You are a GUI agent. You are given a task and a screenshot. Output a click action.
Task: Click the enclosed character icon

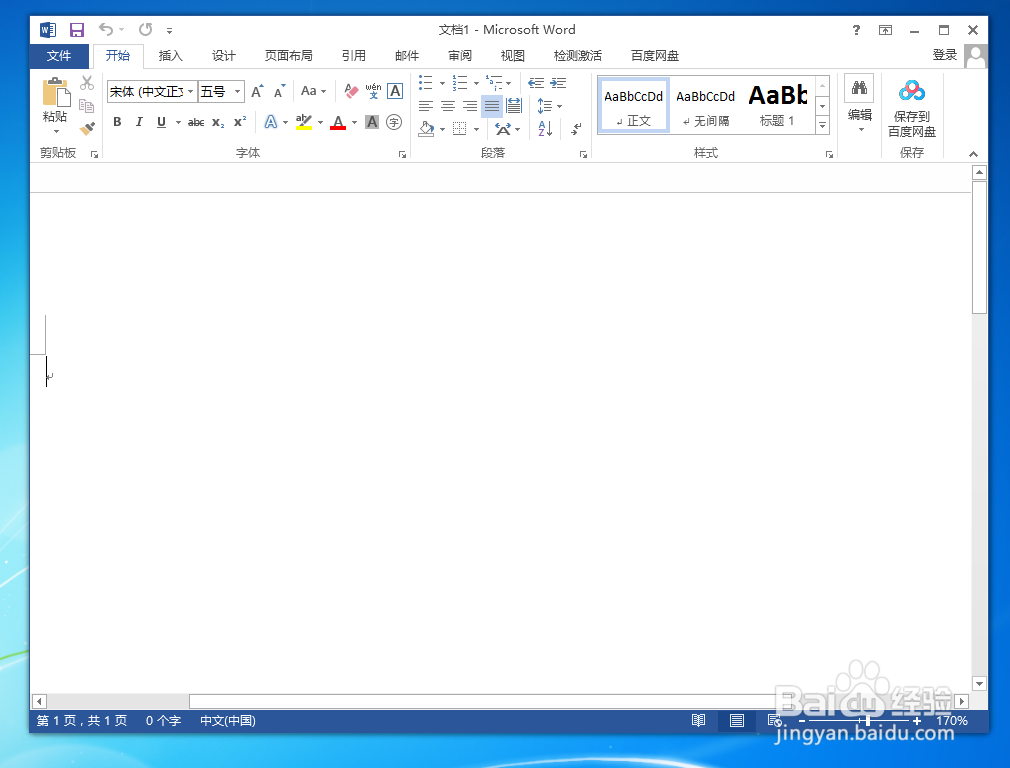tap(394, 122)
